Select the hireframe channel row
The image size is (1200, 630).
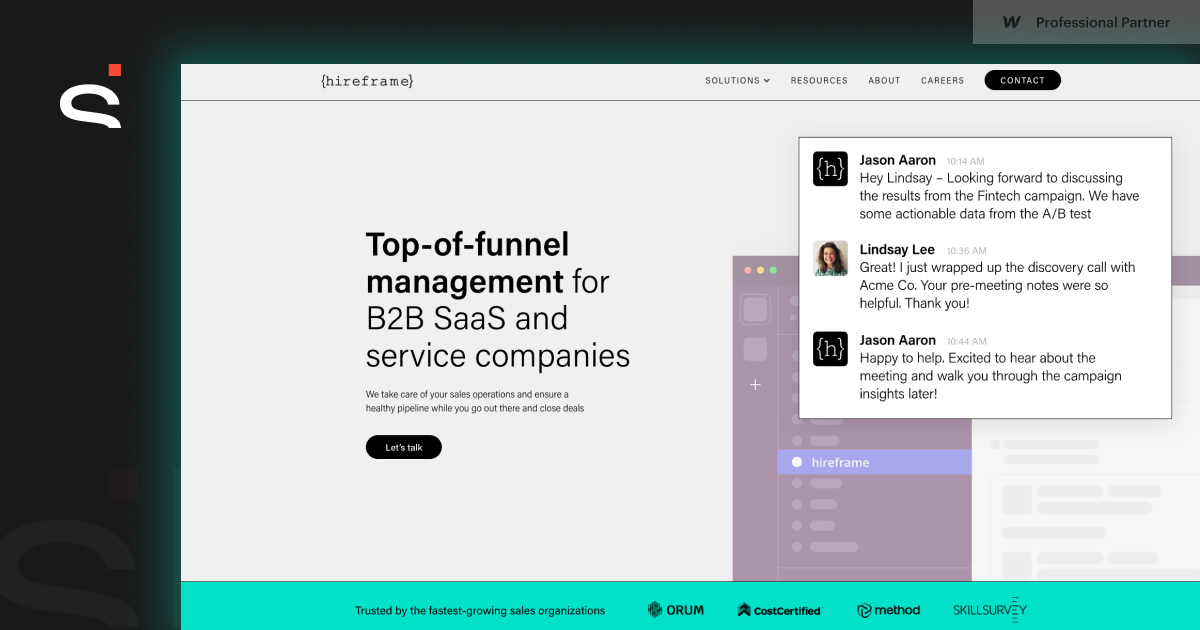(875, 462)
